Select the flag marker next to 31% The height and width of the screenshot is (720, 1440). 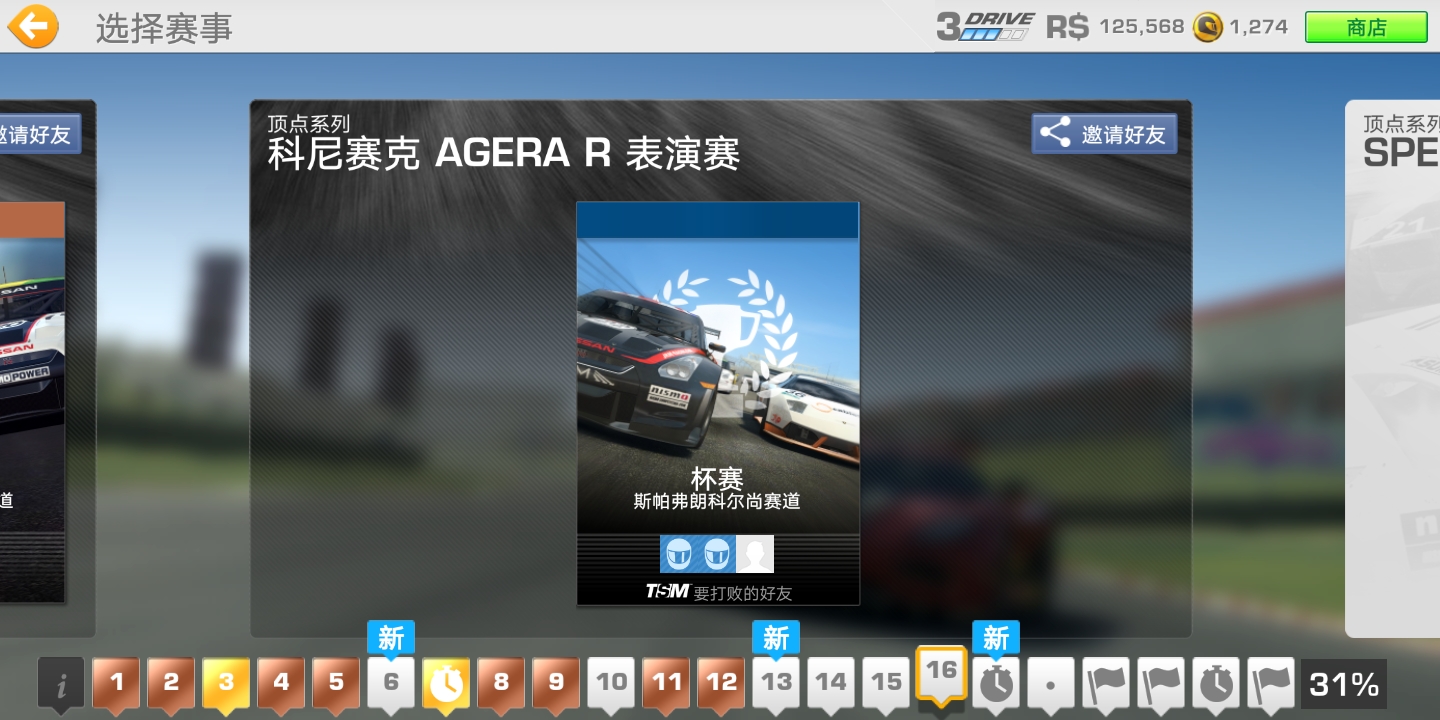coord(1271,685)
